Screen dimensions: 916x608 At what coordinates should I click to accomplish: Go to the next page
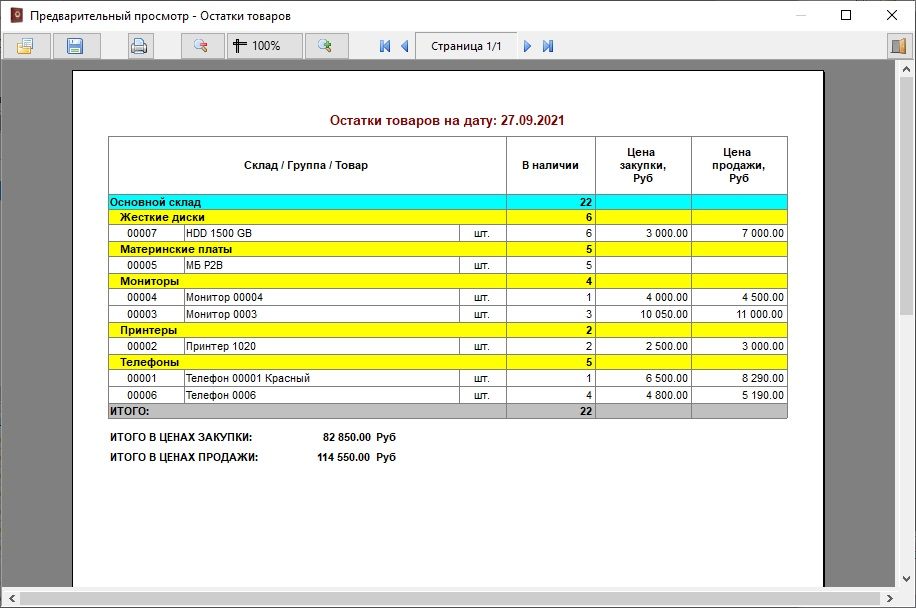pos(528,46)
